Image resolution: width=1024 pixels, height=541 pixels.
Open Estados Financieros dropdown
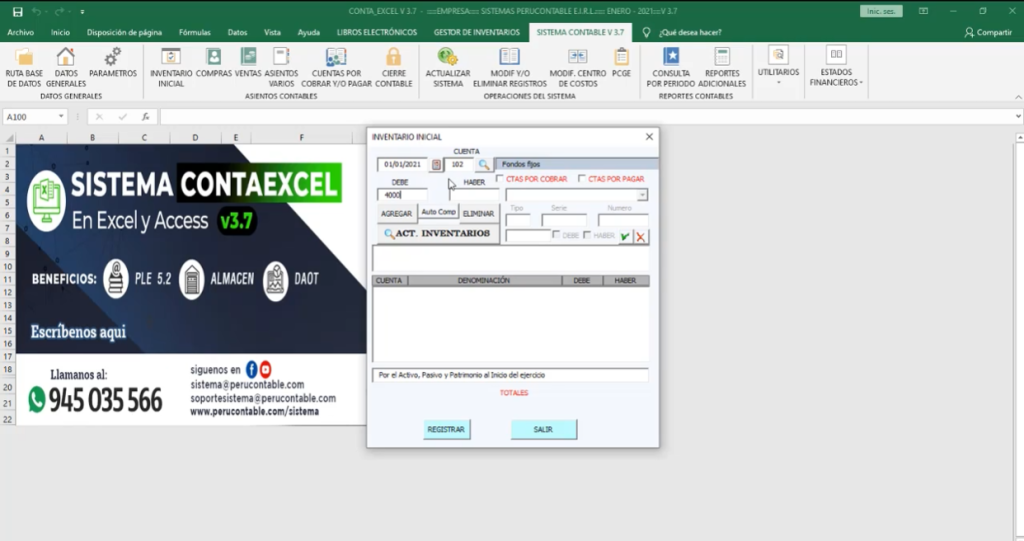click(836, 67)
